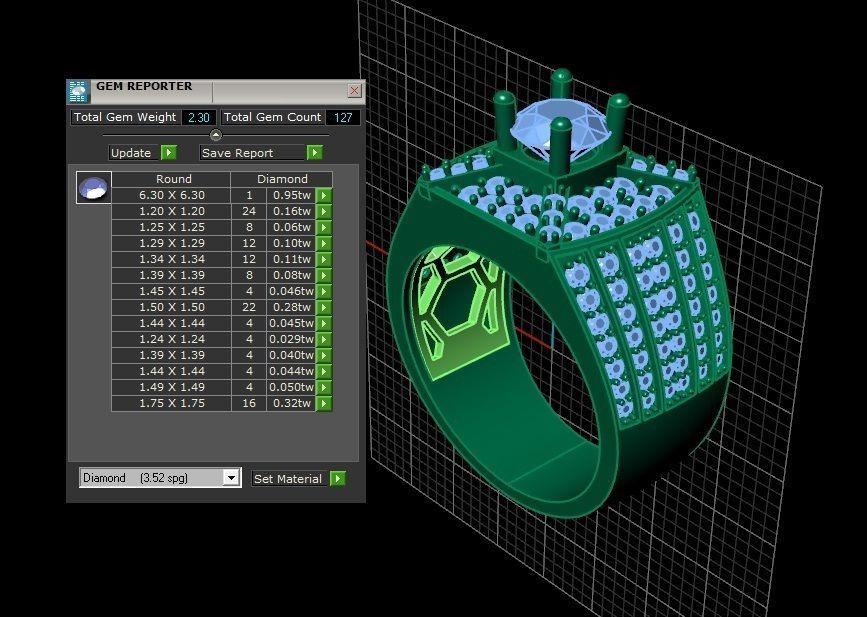The image size is (867, 617).
Task: Click green arrow for the 0.11tw row
Action: coord(324,259)
